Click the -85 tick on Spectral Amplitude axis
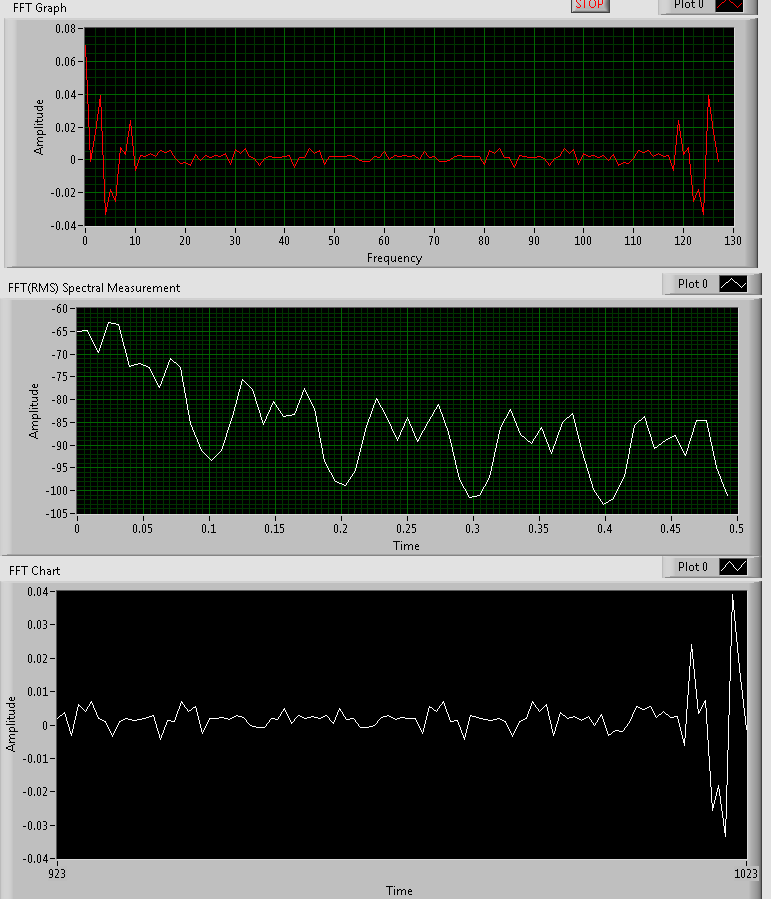771x899 pixels. coord(60,423)
